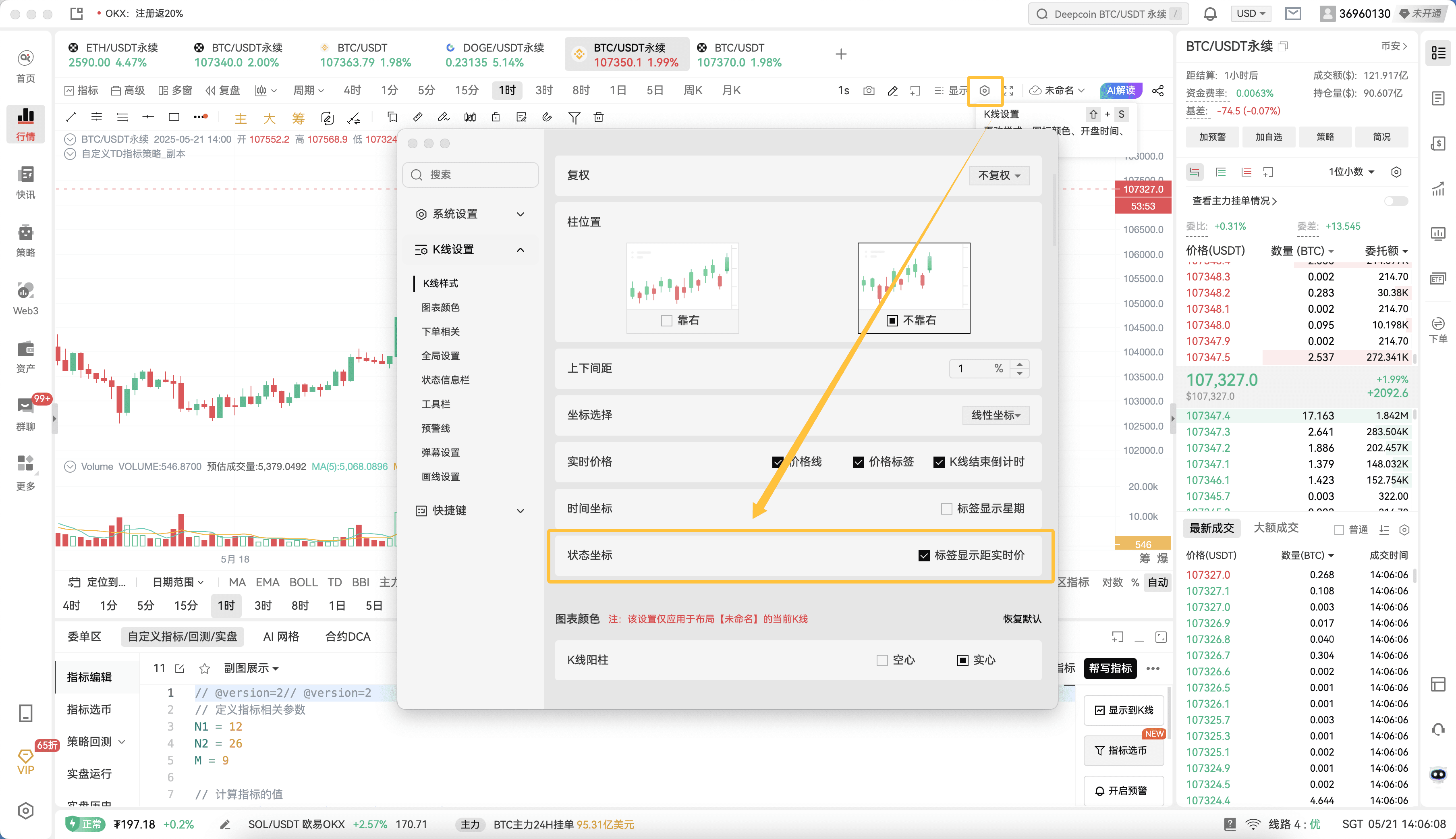Click the 恢复默认 link
The image size is (1456, 839).
tap(1022, 619)
